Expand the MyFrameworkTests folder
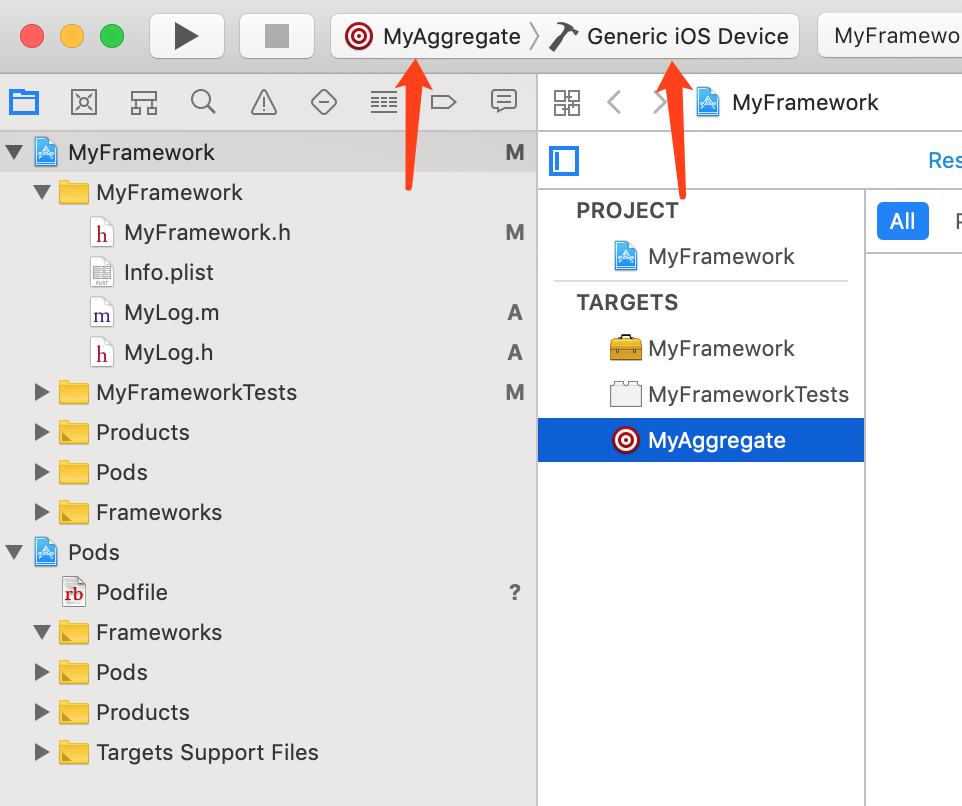This screenshot has height=806, width=962. tap(41, 392)
